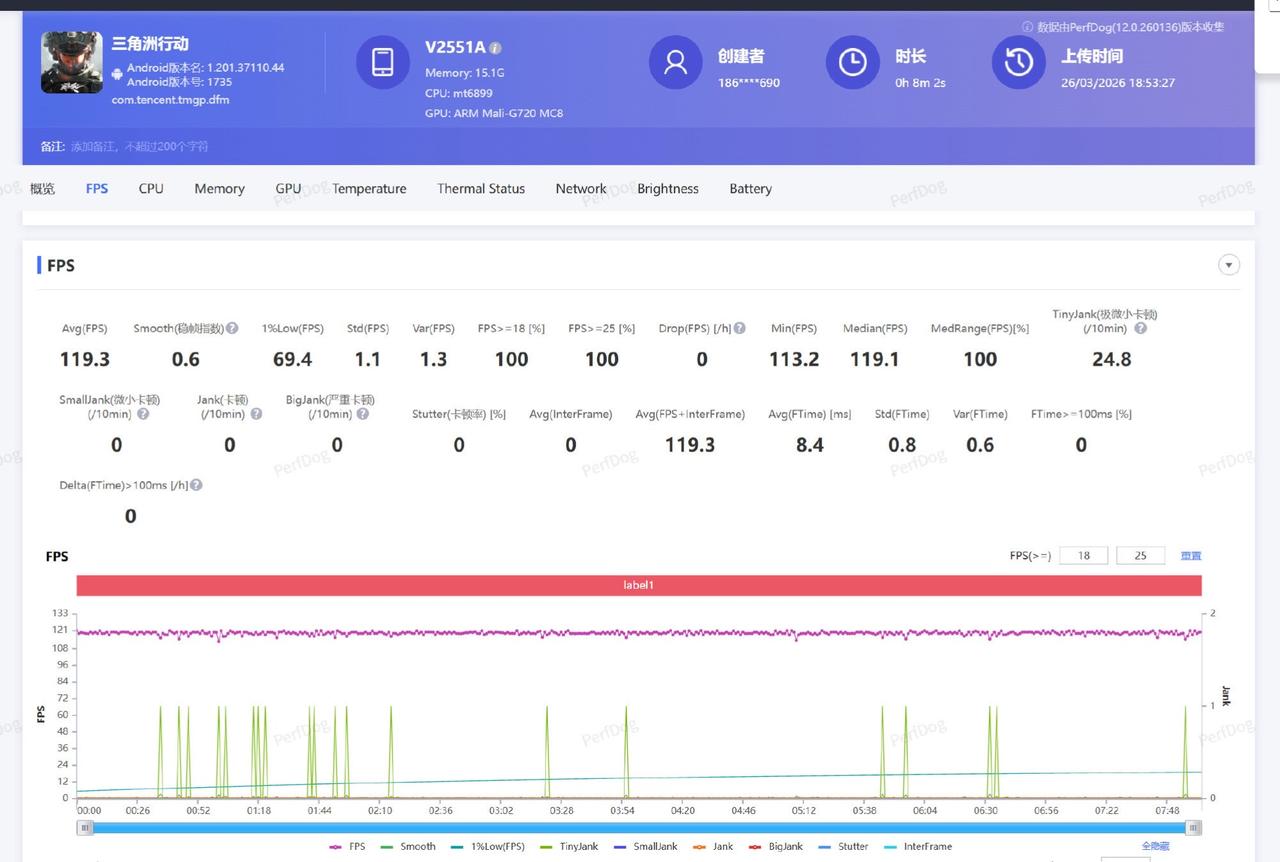Select the Thermal Status tab
Screen dimensions: 1280x862
coord(481,188)
